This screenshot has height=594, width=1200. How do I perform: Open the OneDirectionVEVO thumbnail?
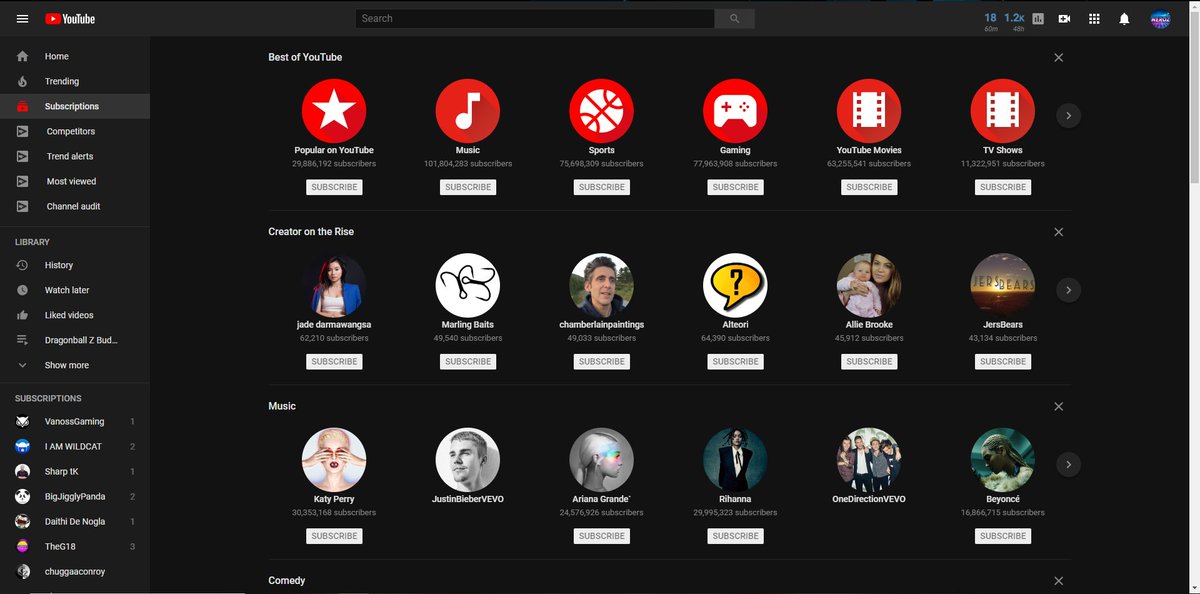(x=869, y=459)
